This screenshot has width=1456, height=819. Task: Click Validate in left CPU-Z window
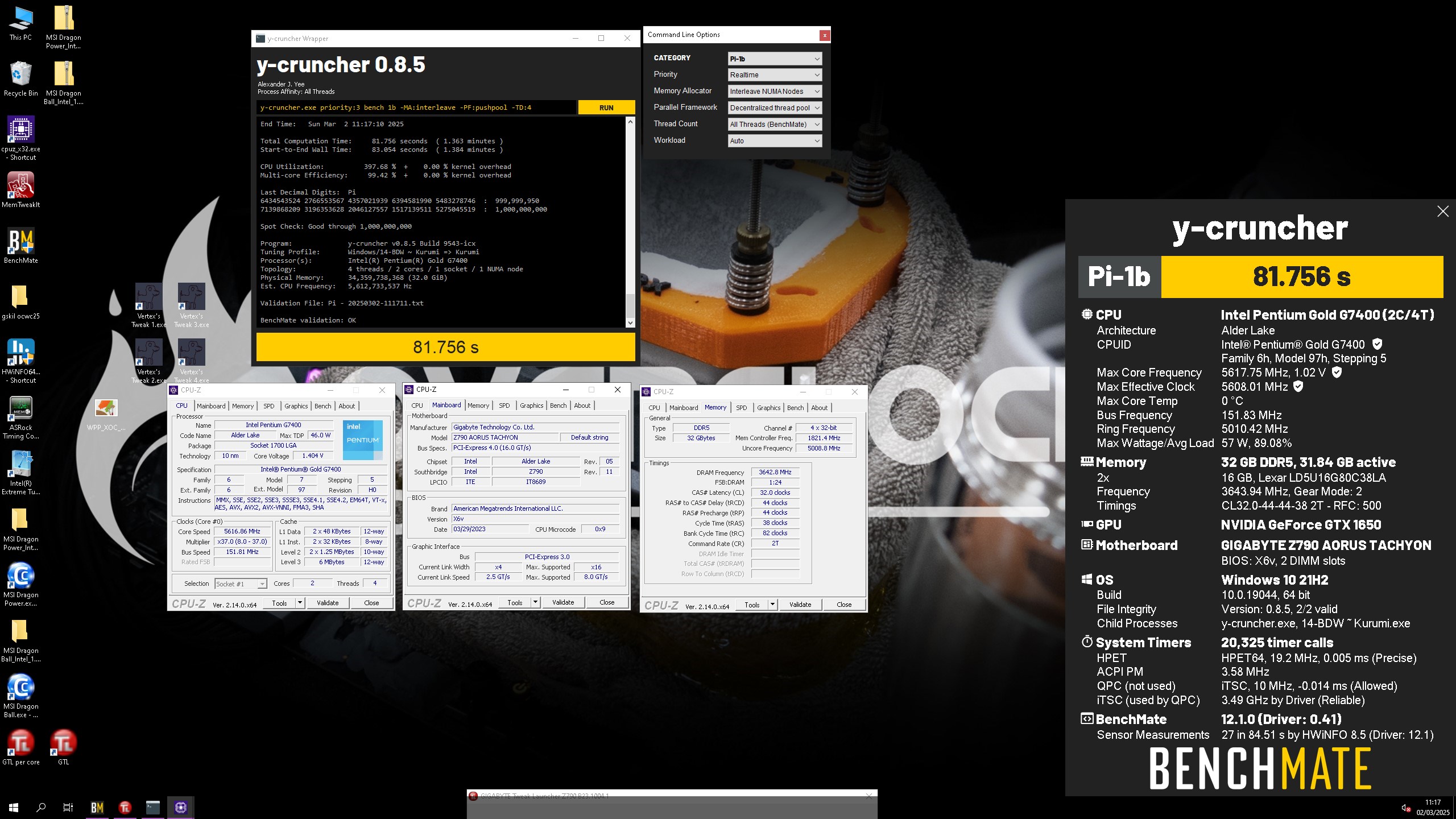328,603
